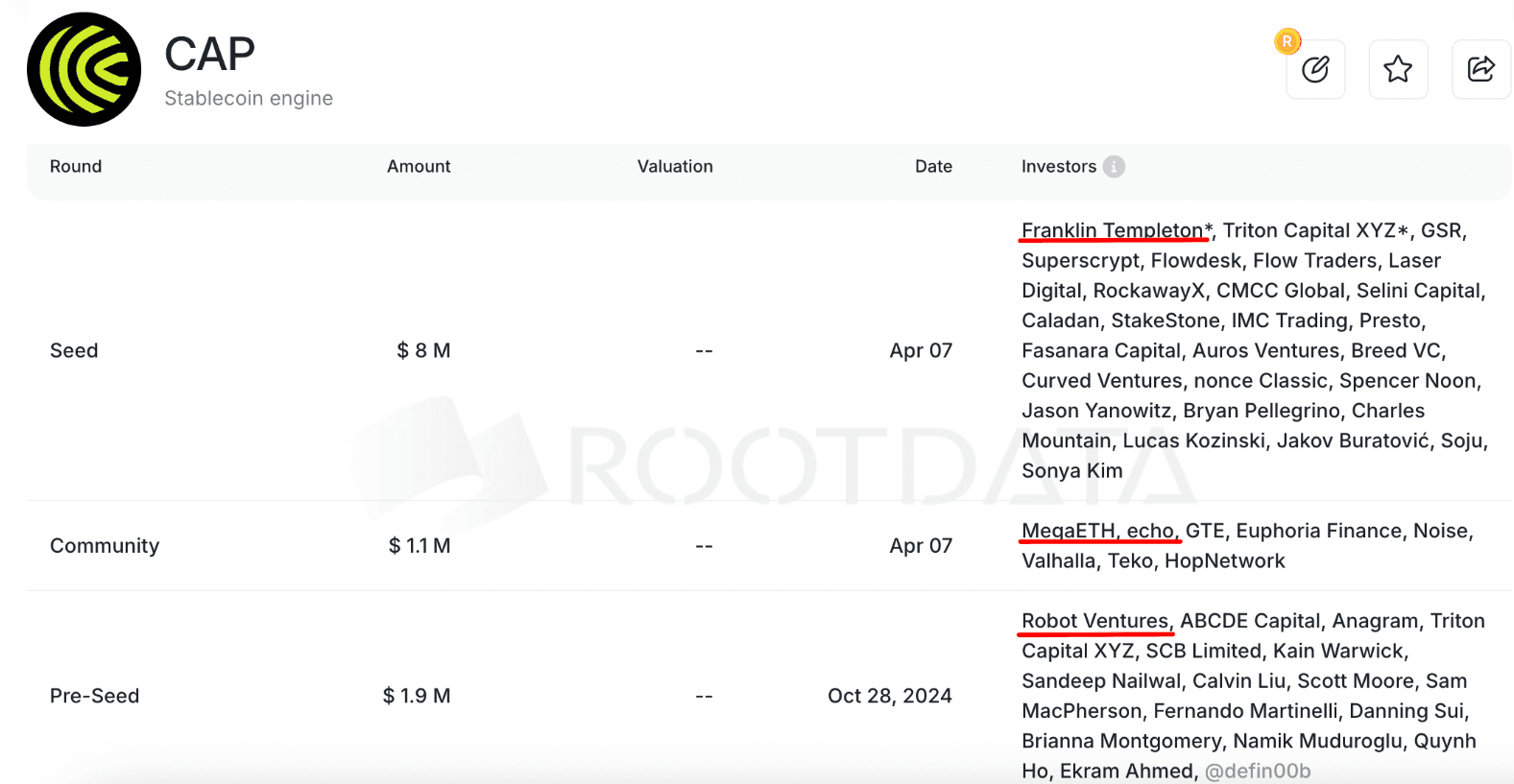Viewport: 1514px width, 784px height.
Task: Select the Seed round label
Action: point(74,350)
